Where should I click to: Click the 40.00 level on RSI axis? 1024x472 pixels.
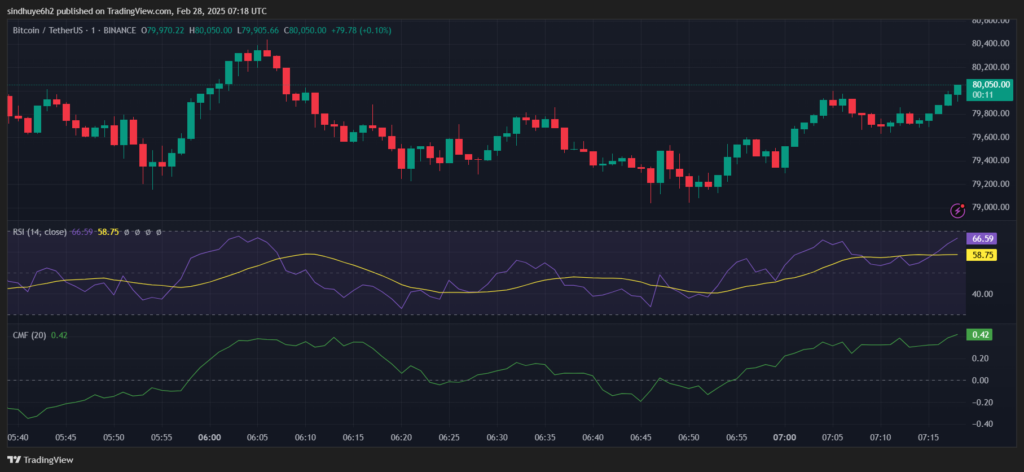point(981,294)
